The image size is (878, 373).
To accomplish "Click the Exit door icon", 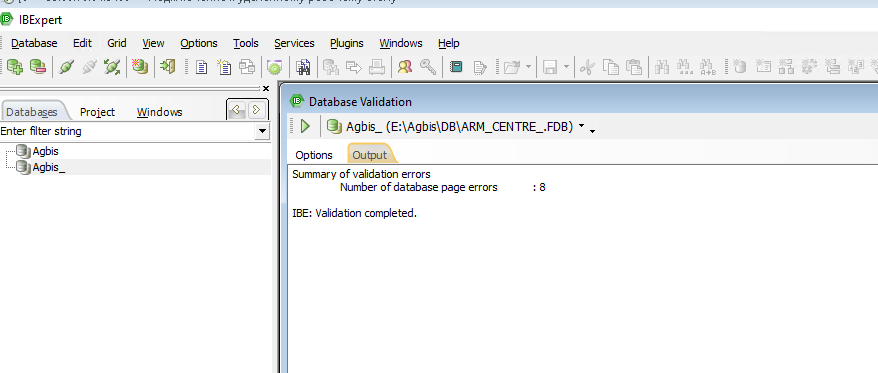I will (167, 67).
